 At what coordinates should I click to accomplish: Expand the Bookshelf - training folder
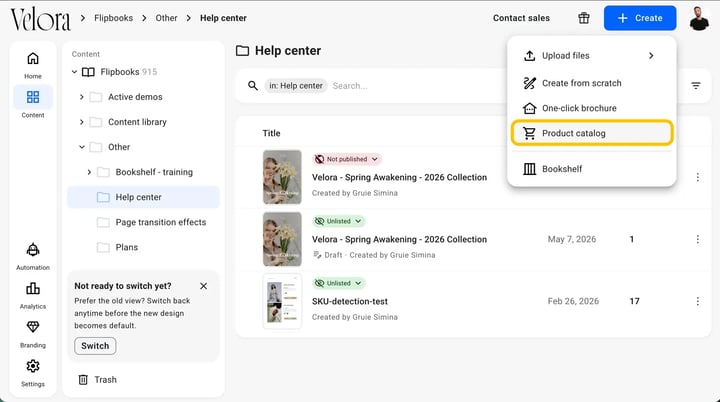[89, 172]
